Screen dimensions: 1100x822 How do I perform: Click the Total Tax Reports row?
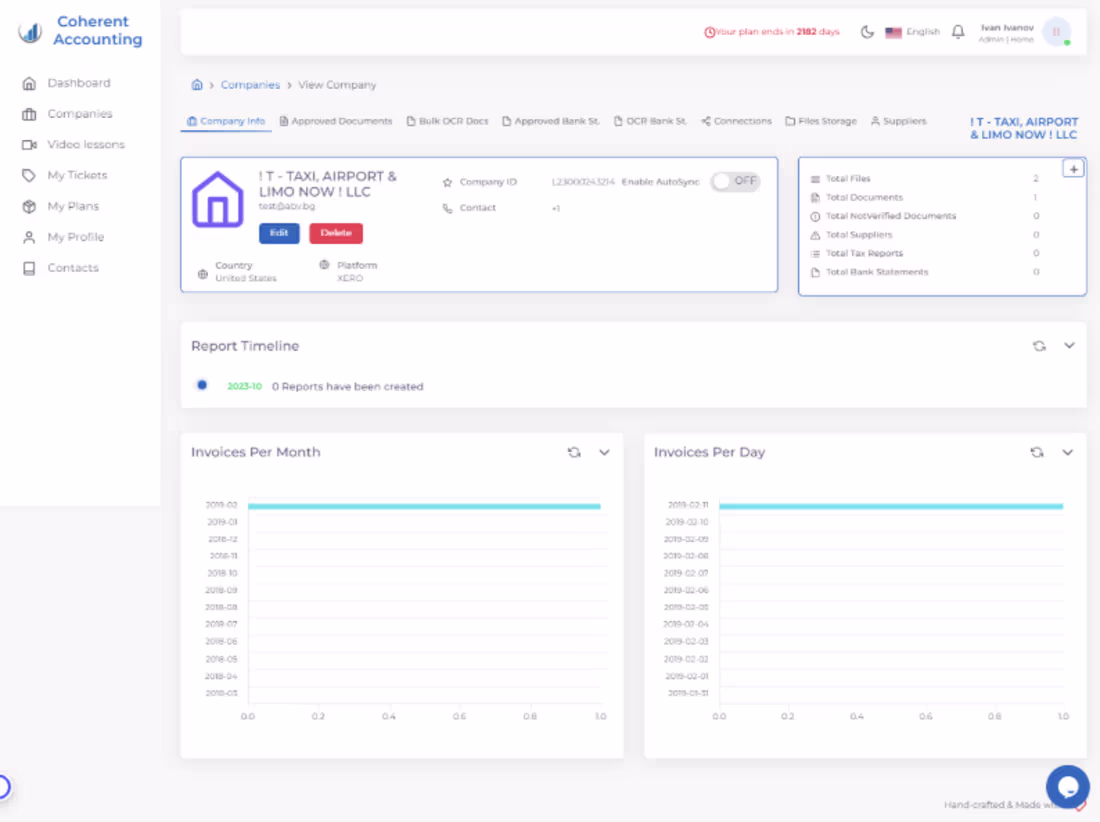(925, 253)
